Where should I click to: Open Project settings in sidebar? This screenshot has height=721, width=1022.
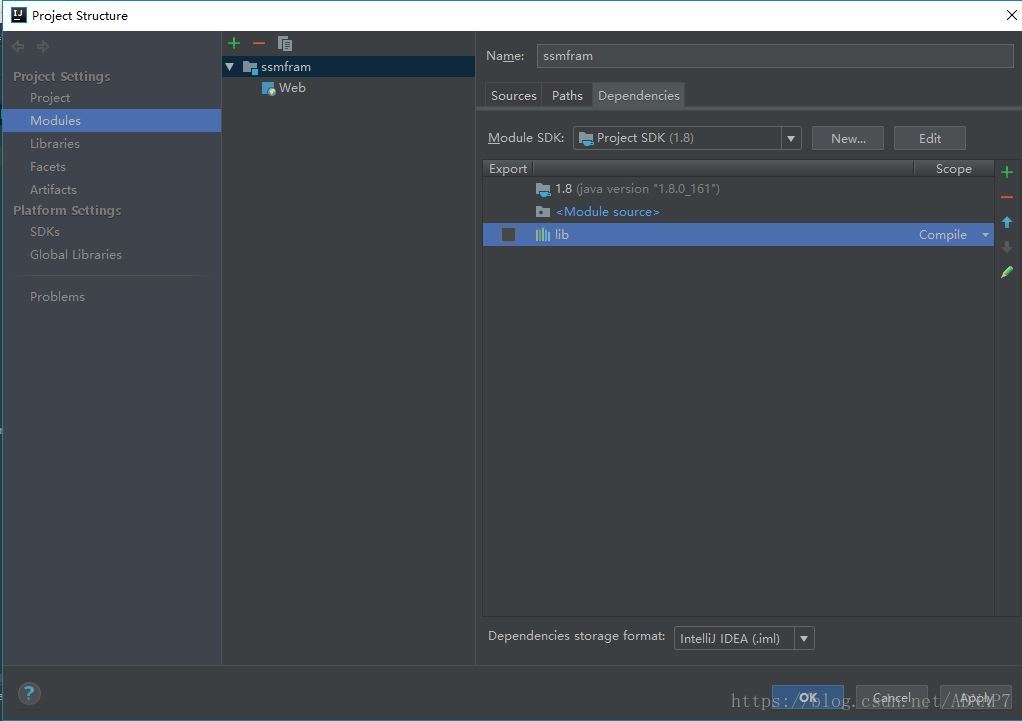coord(50,98)
